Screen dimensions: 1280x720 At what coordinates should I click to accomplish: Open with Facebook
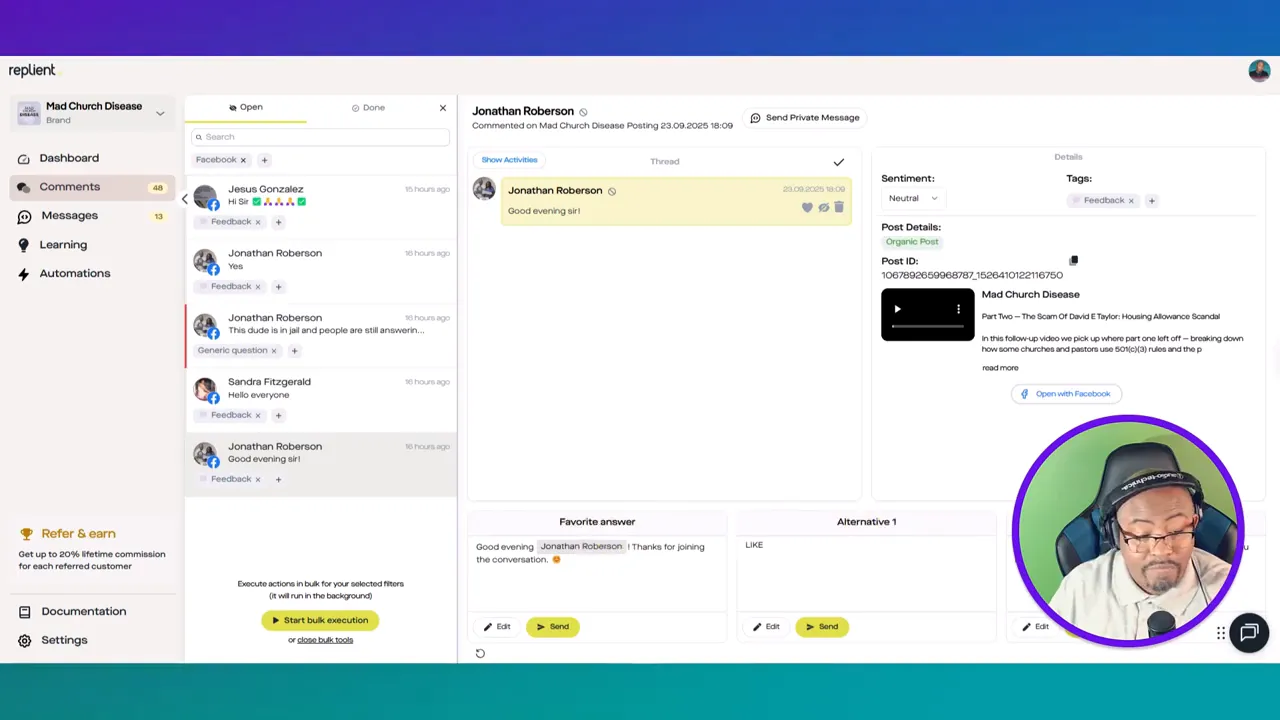click(x=1066, y=394)
